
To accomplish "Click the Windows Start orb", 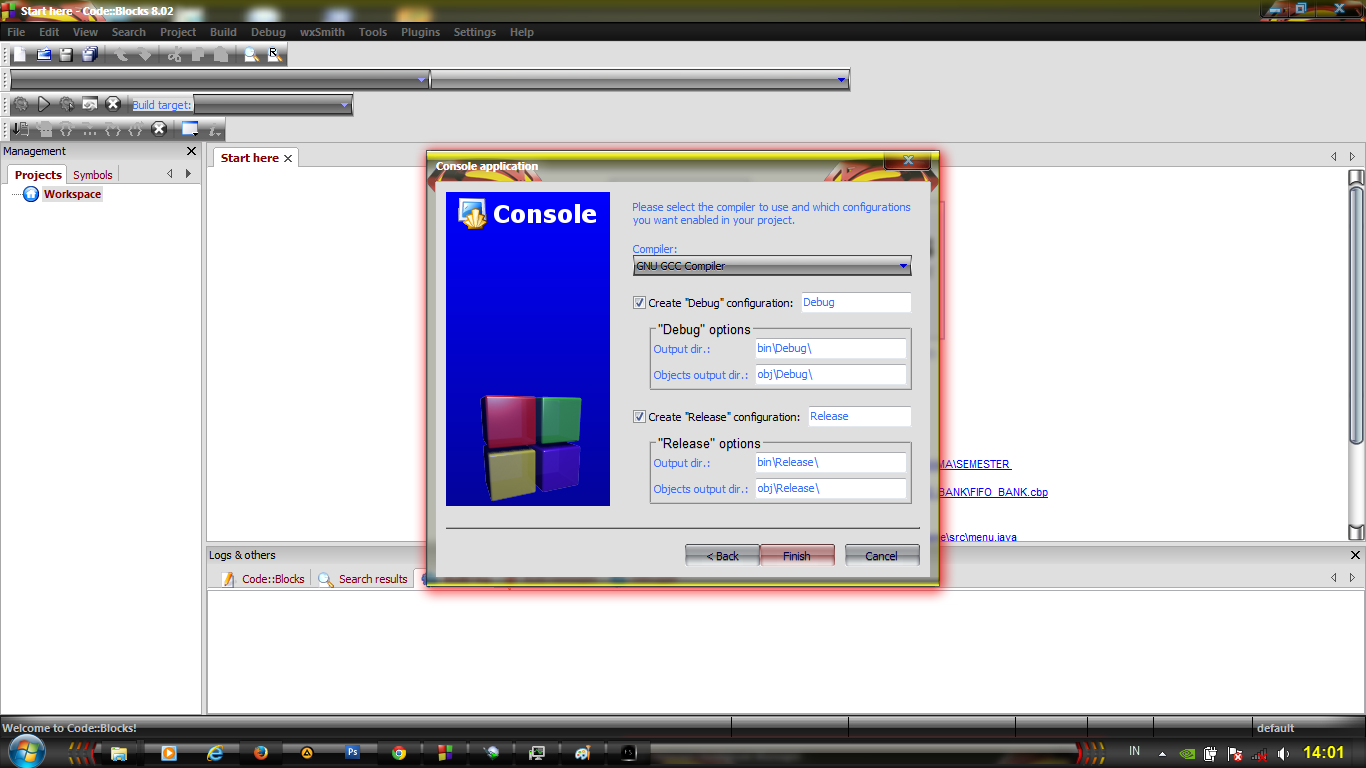I will [25, 752].
